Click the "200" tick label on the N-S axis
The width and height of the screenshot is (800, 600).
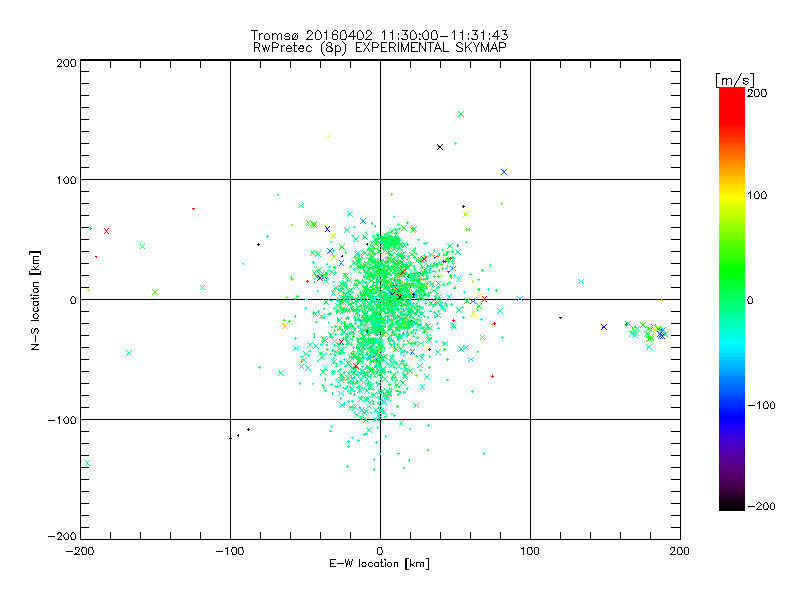click(66, 63)
